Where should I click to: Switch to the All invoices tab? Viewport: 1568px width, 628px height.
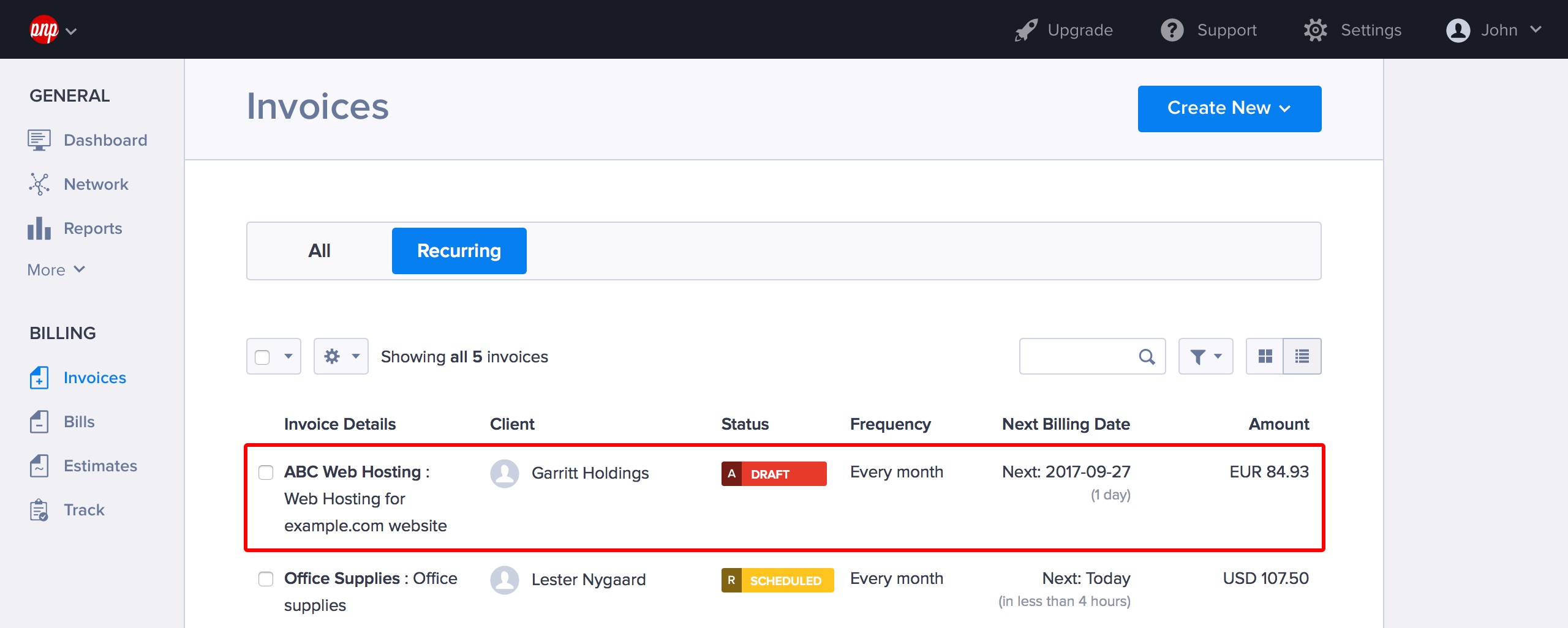tap(319, 251)
